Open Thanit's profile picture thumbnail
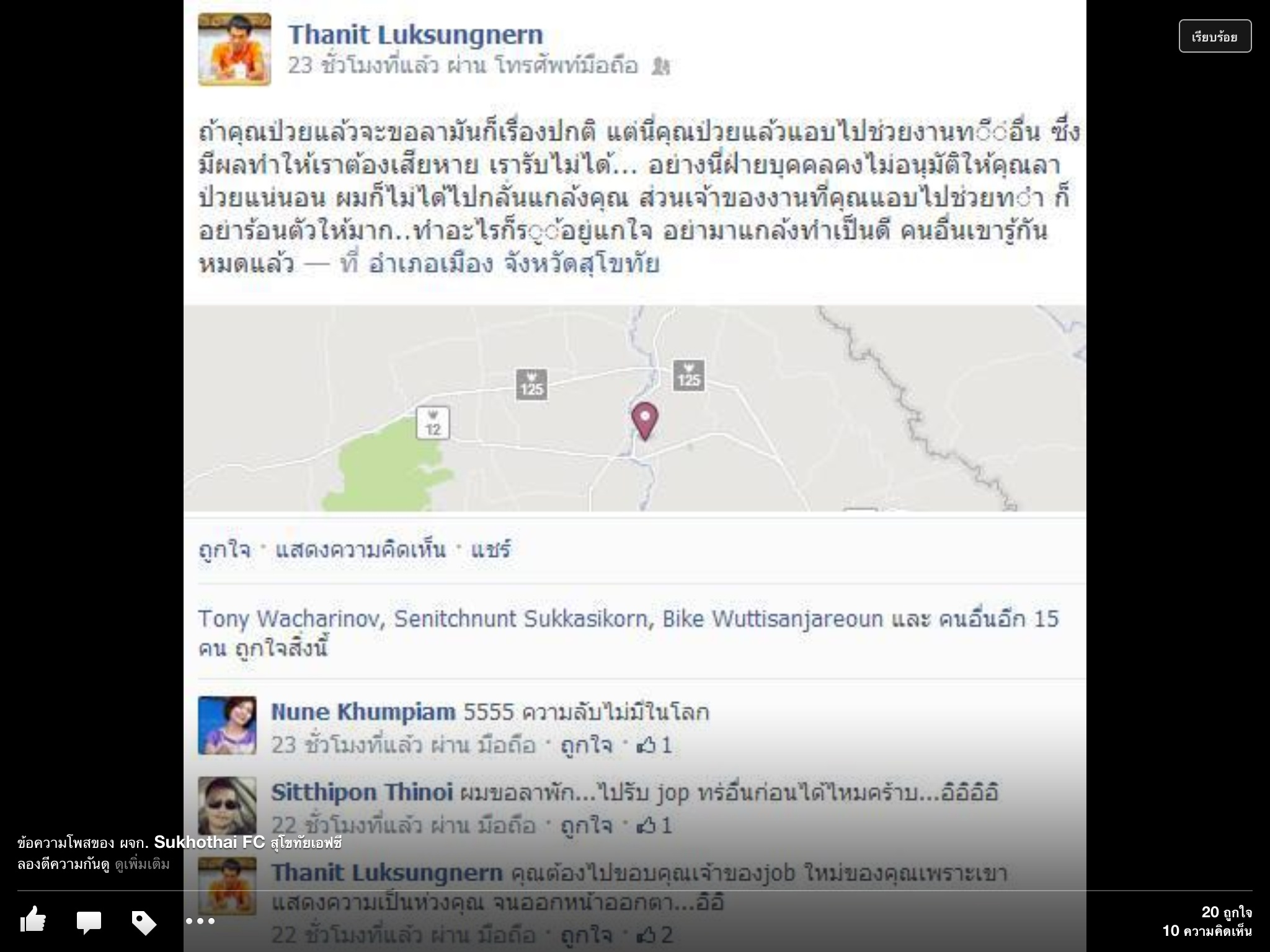 pos(234,49)
